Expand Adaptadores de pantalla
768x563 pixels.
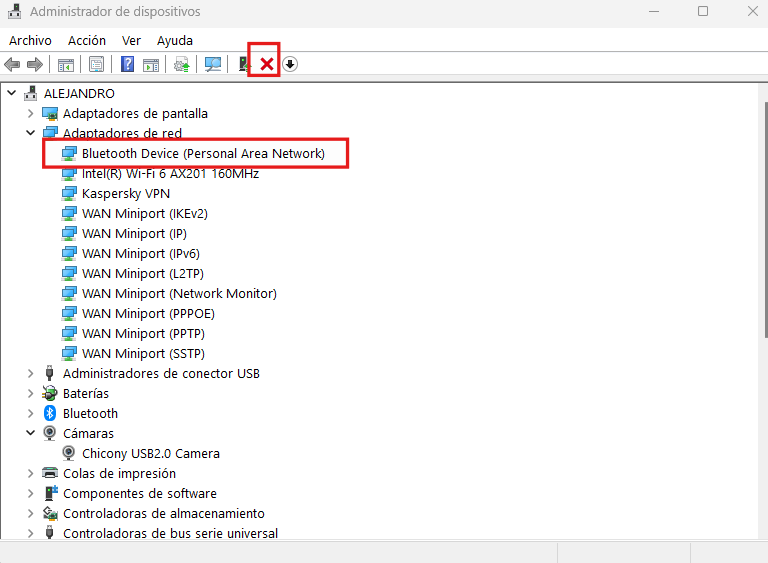click(x=30, y=113)
